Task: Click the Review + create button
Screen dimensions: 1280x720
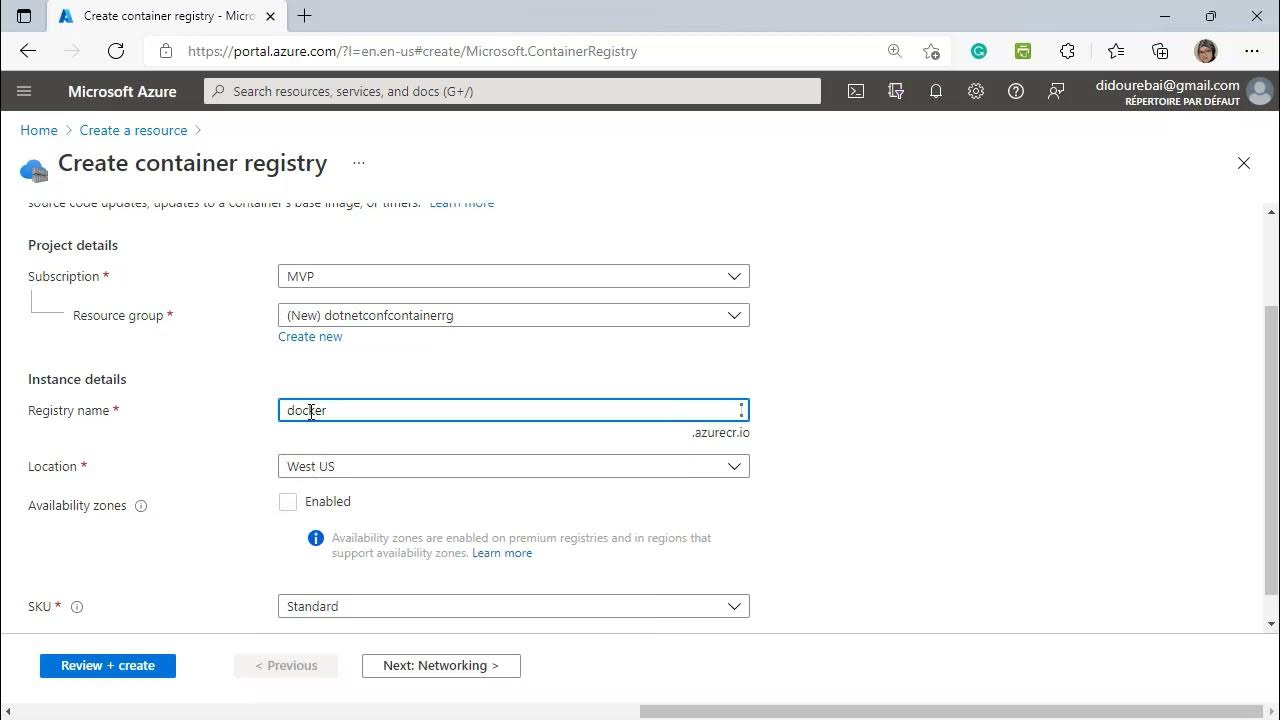Action: tap(108, 665)
